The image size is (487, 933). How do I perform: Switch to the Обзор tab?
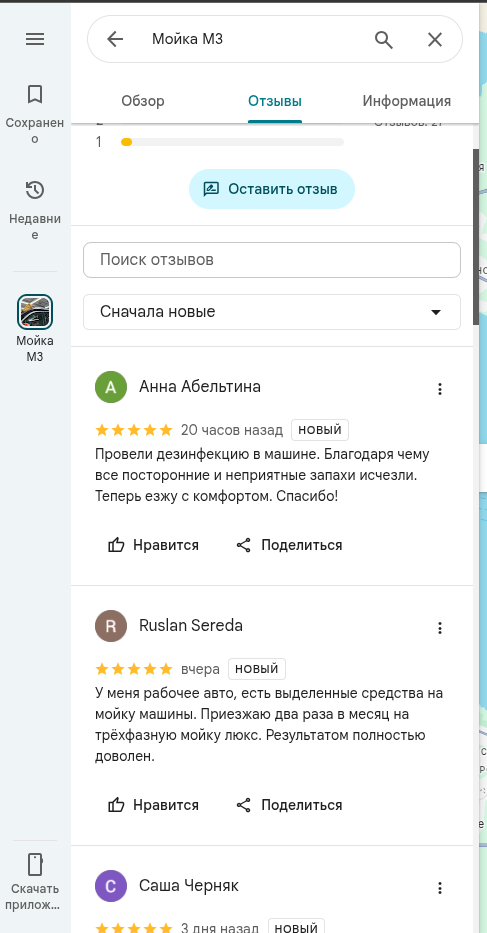coord(143,101)
